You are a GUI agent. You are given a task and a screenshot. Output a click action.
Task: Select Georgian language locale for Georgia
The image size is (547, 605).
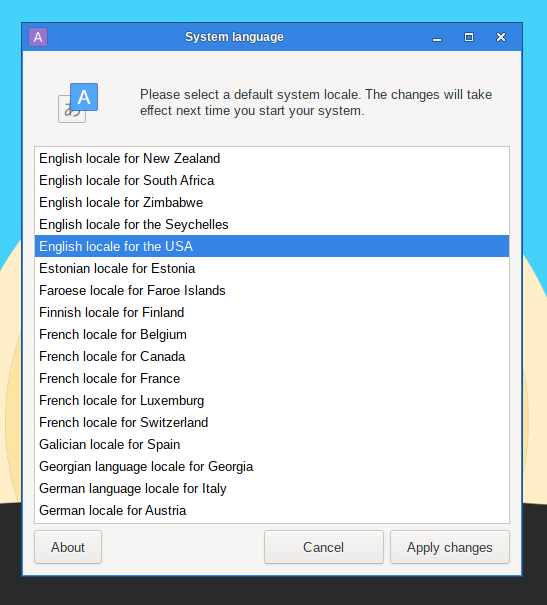(272, 466)
